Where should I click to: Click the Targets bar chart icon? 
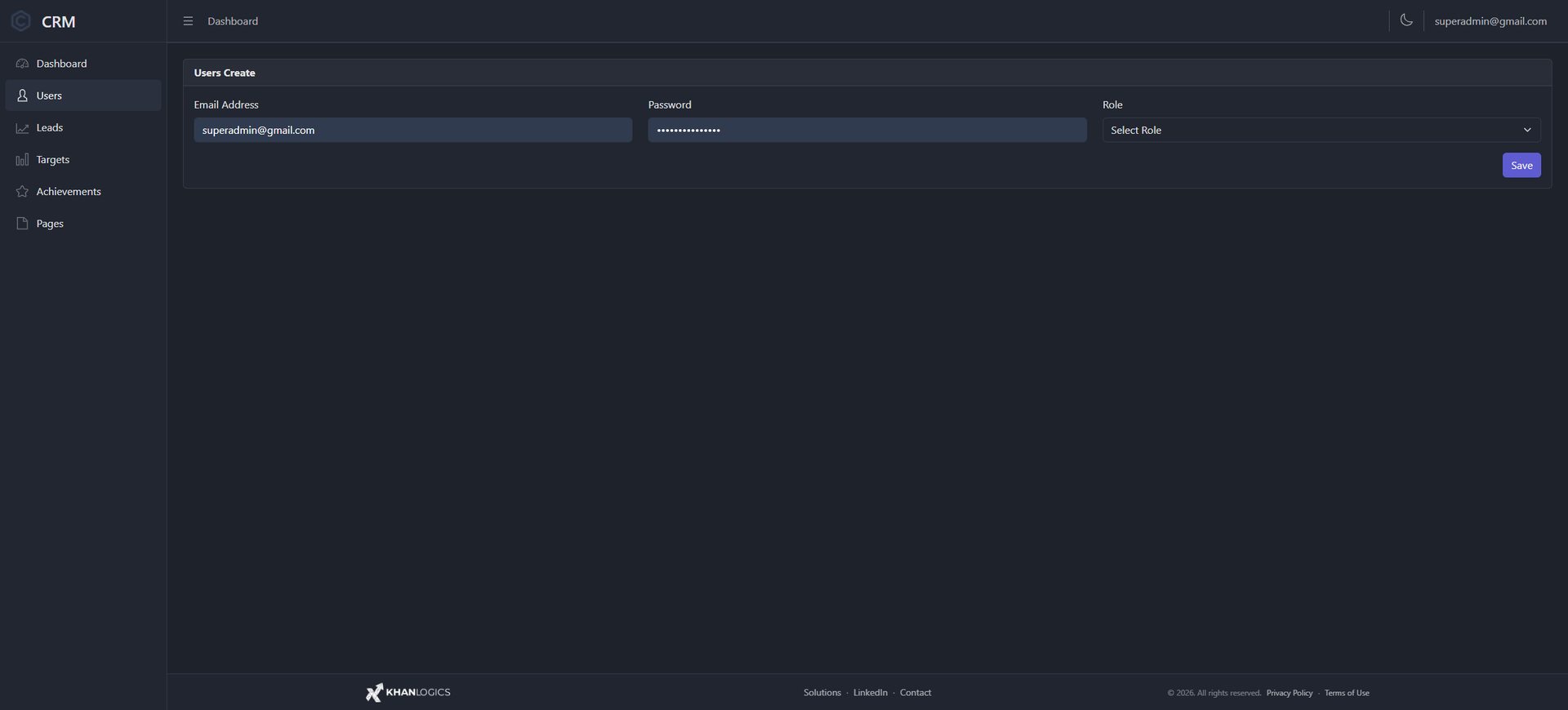point(22,160)
